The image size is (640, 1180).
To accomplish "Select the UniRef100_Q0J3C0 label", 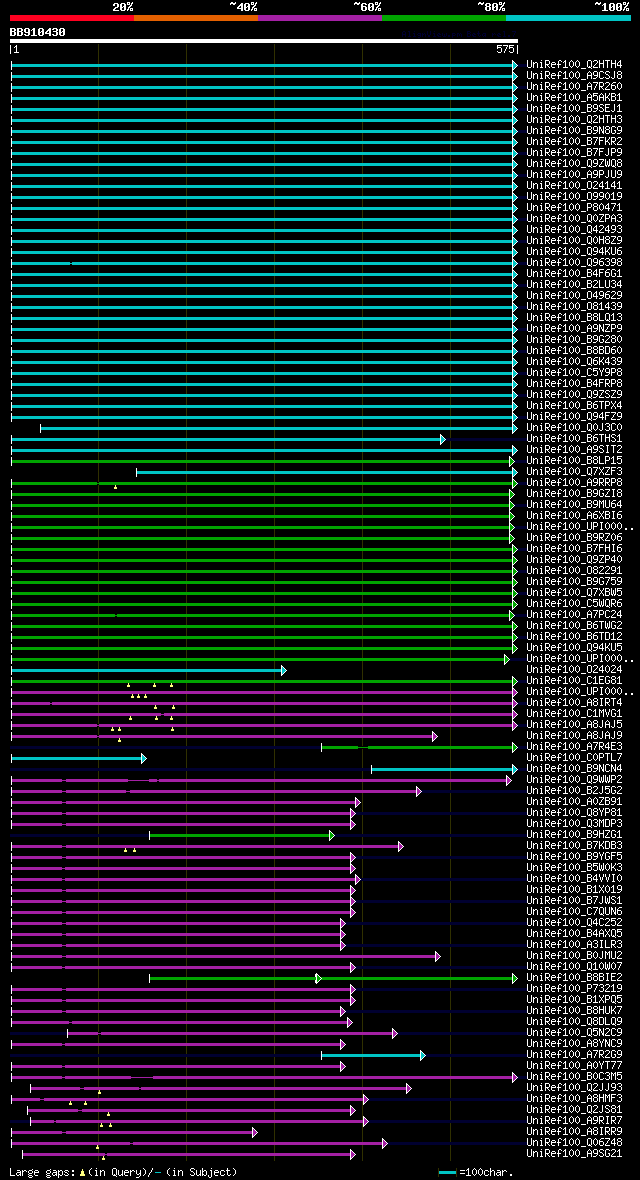I will [x=574, y=427].
